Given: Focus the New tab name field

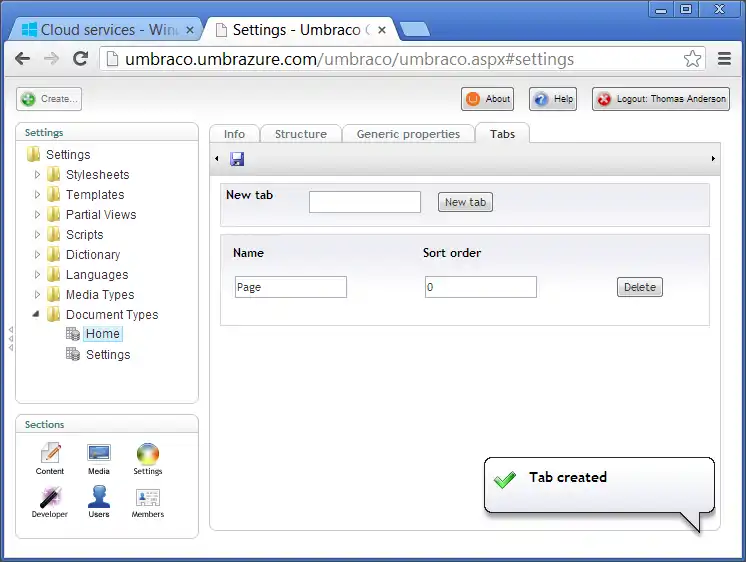Looking at the screenshot, I should click(x=364, y=202).
